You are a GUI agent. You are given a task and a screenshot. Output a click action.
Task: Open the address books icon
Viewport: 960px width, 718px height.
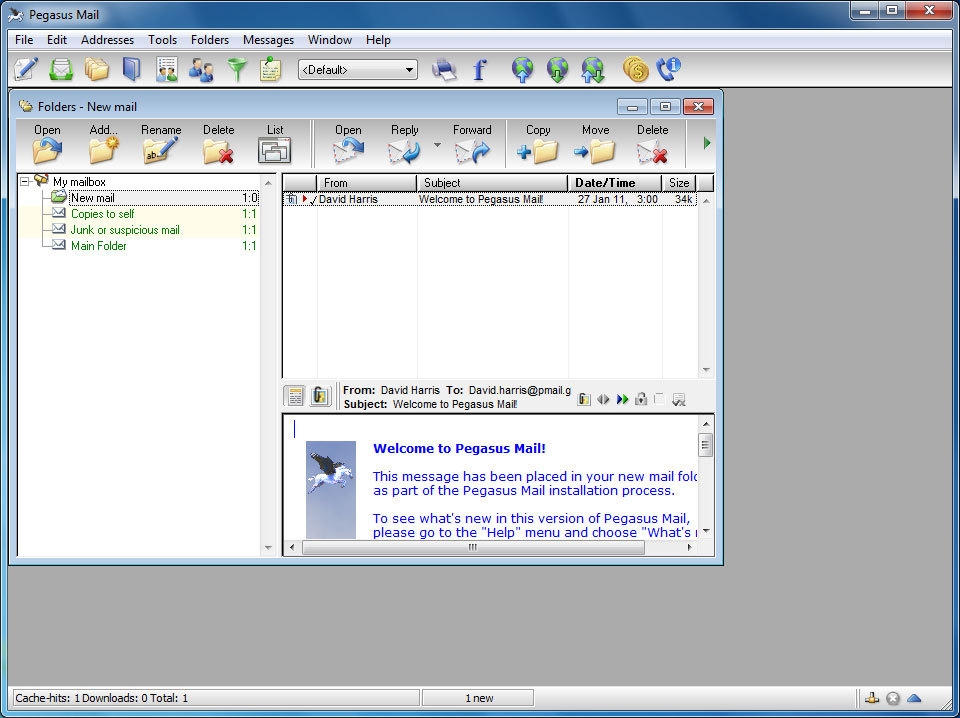(x=131, y=69)
